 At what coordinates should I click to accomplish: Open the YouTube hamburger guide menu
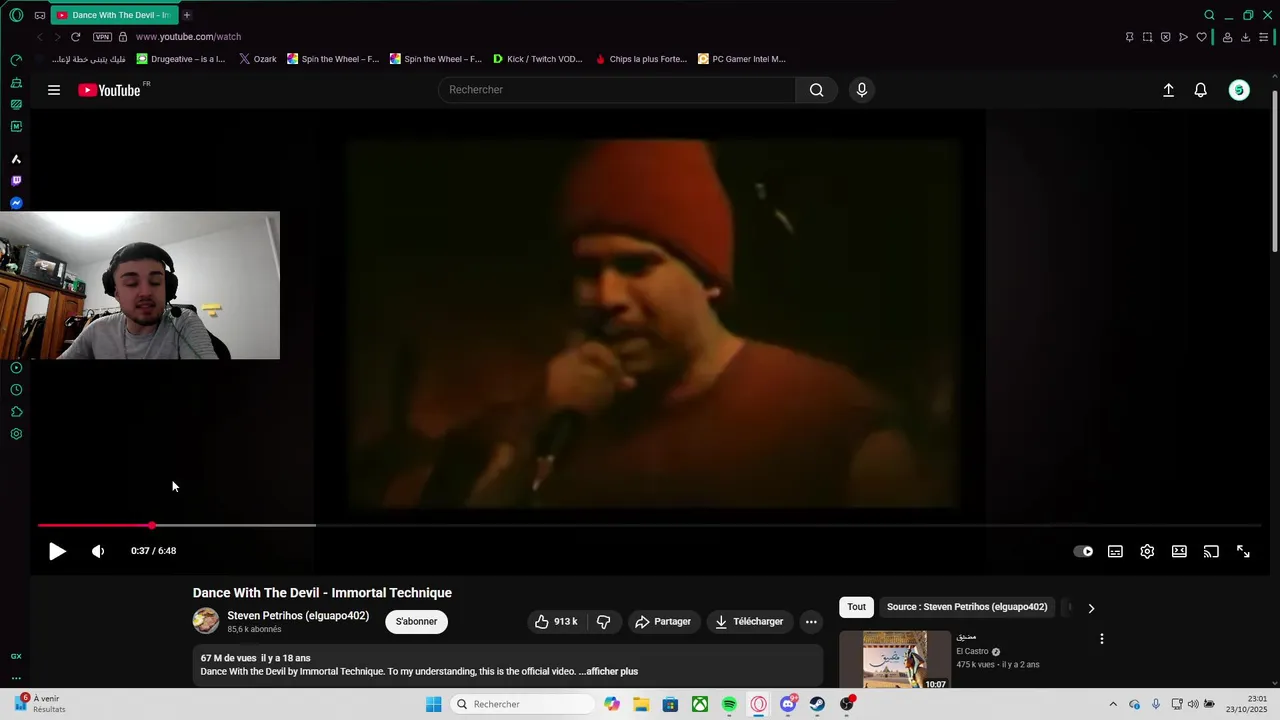[x=54, y=90]
